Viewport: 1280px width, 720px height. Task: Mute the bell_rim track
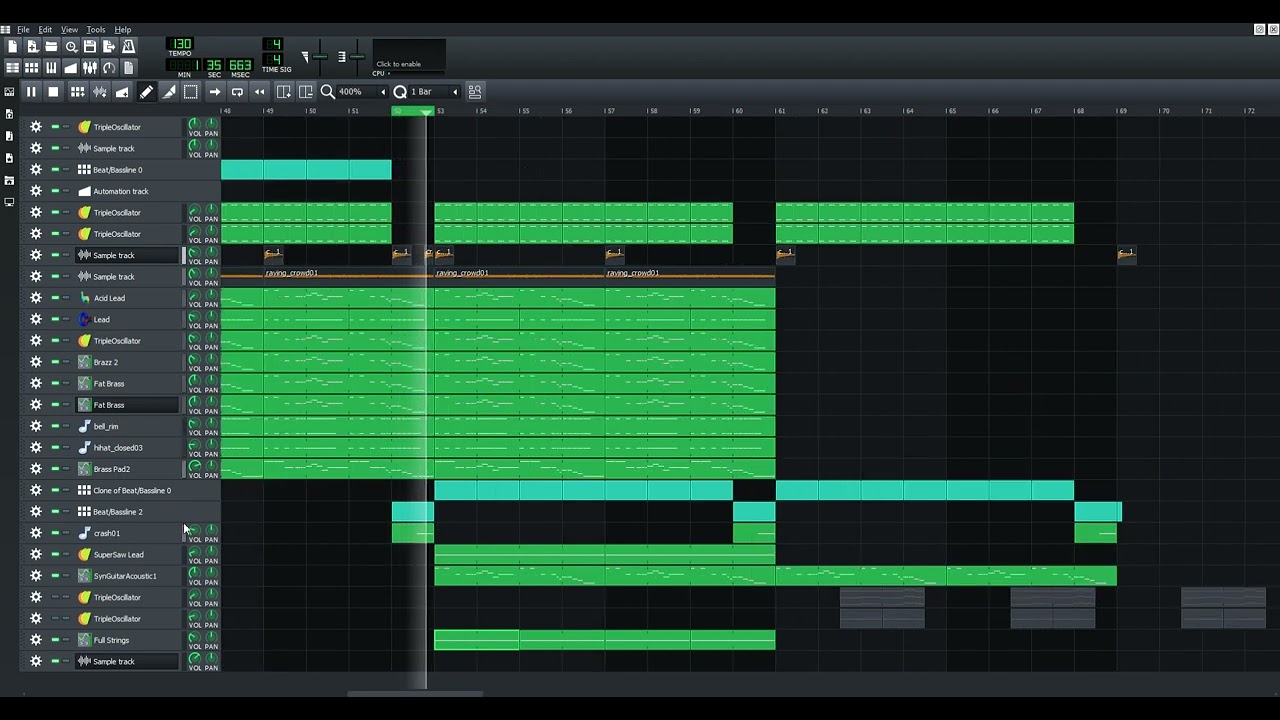(55, 426)
